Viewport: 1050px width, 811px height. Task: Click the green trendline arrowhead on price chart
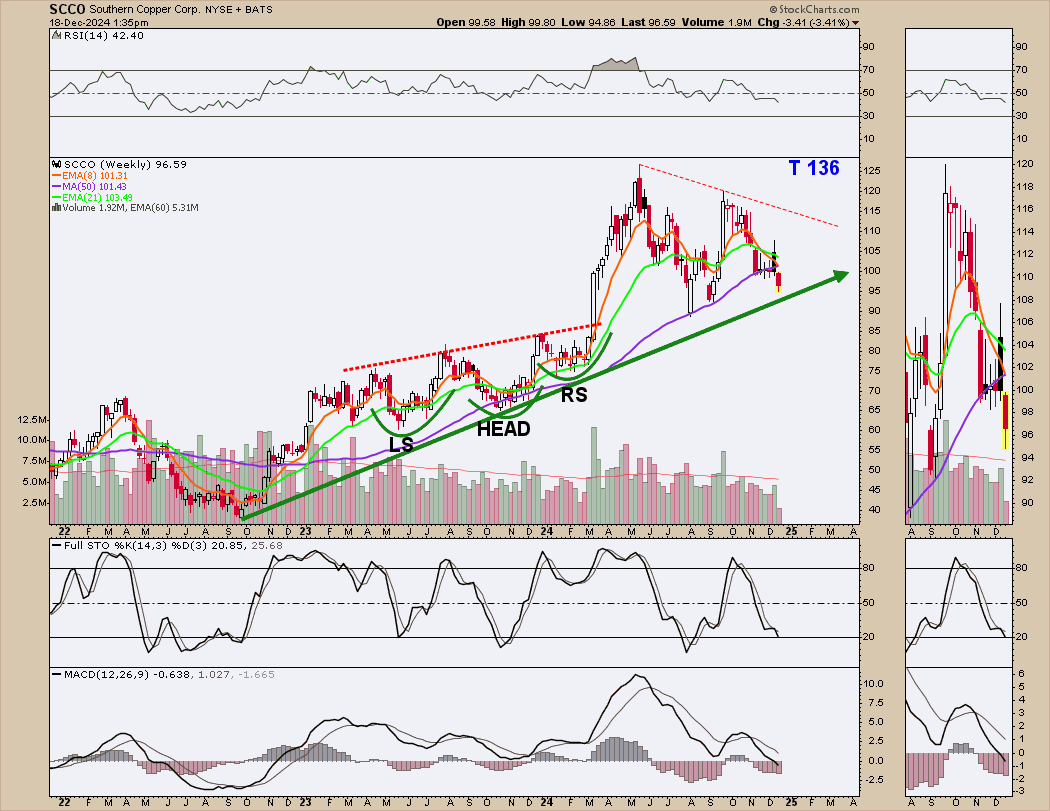840,275
